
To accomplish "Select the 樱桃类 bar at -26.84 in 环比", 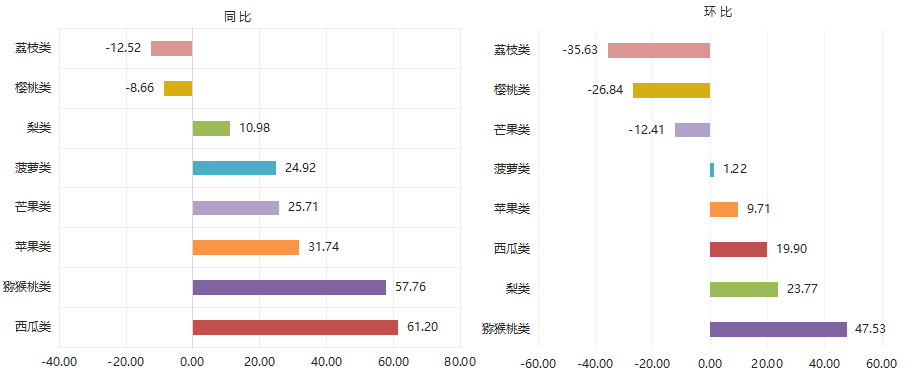I will click(x=671, y=90).
